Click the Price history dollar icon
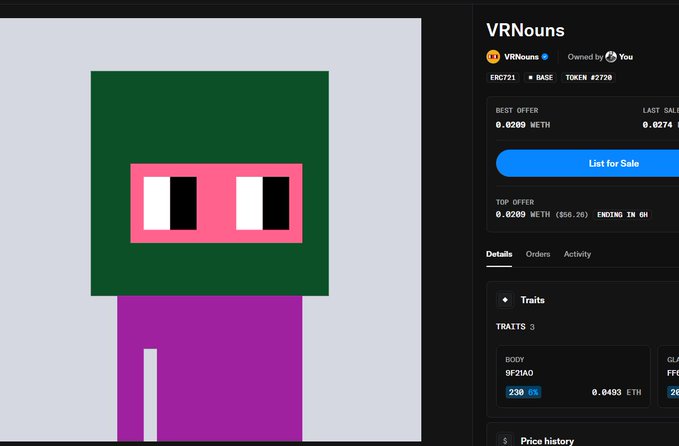Image resolution: width=679 pixels, height=446 pixels. (505, 441)
